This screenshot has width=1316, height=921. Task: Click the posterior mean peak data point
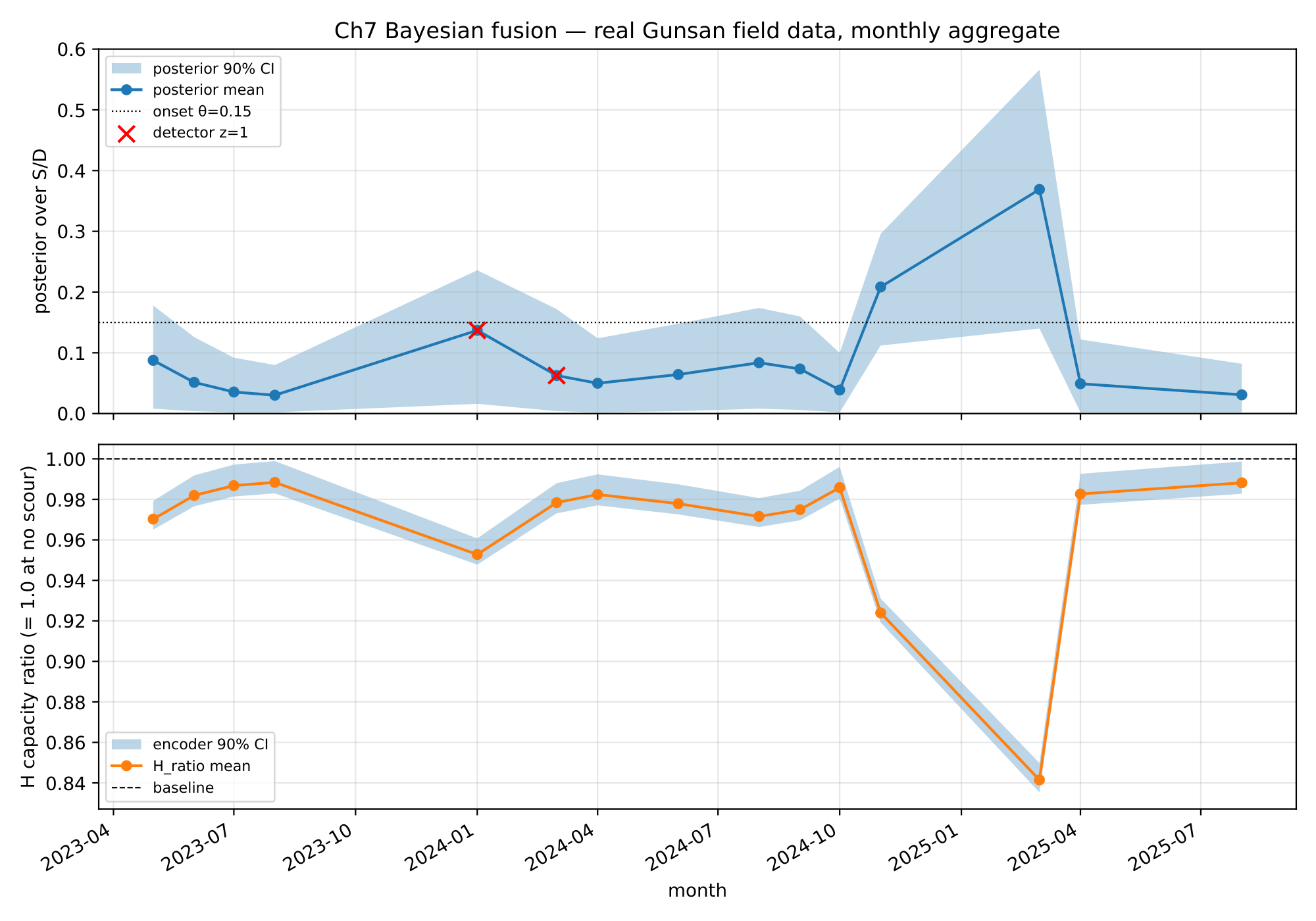pyautogui.click(x=1039, y=189)
